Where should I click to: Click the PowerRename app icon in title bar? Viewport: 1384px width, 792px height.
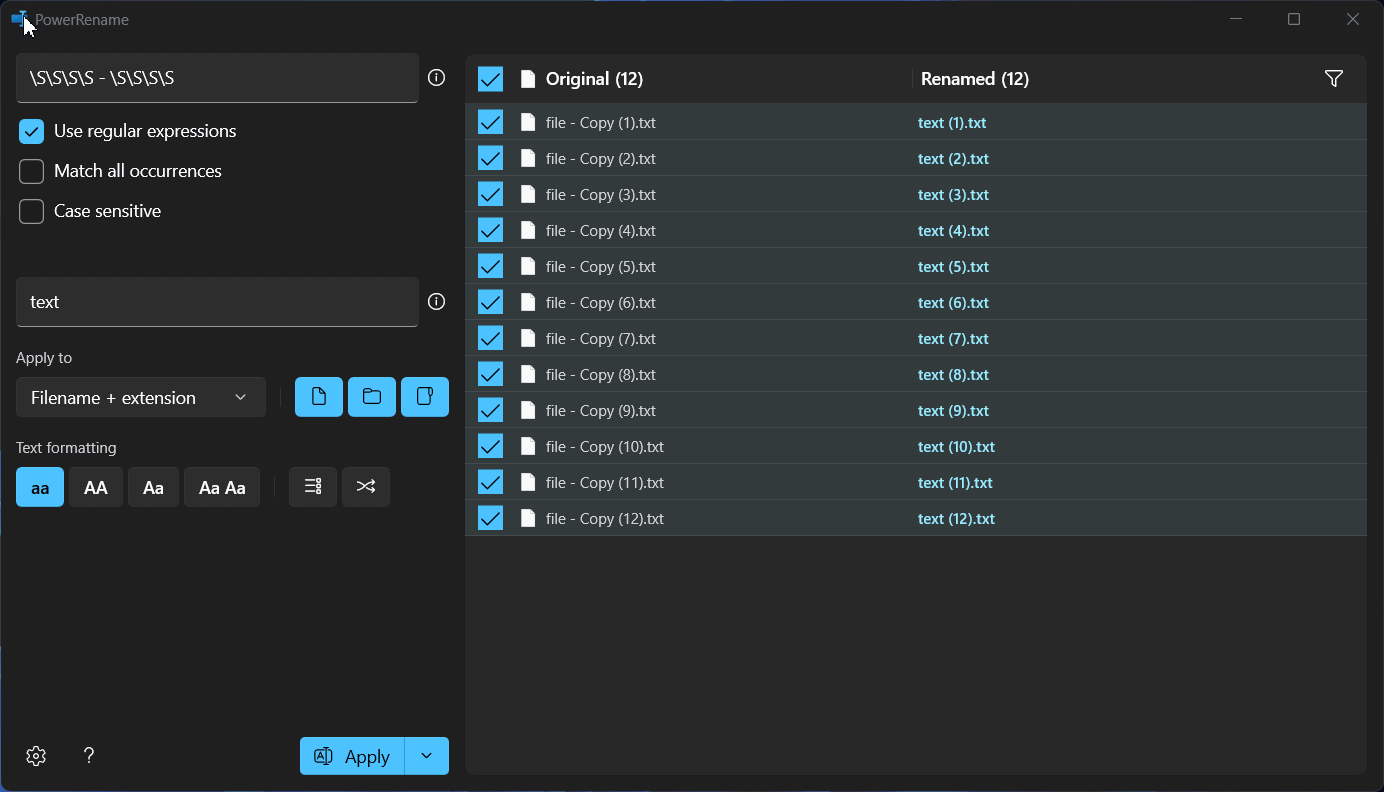(x=19, y=19)
